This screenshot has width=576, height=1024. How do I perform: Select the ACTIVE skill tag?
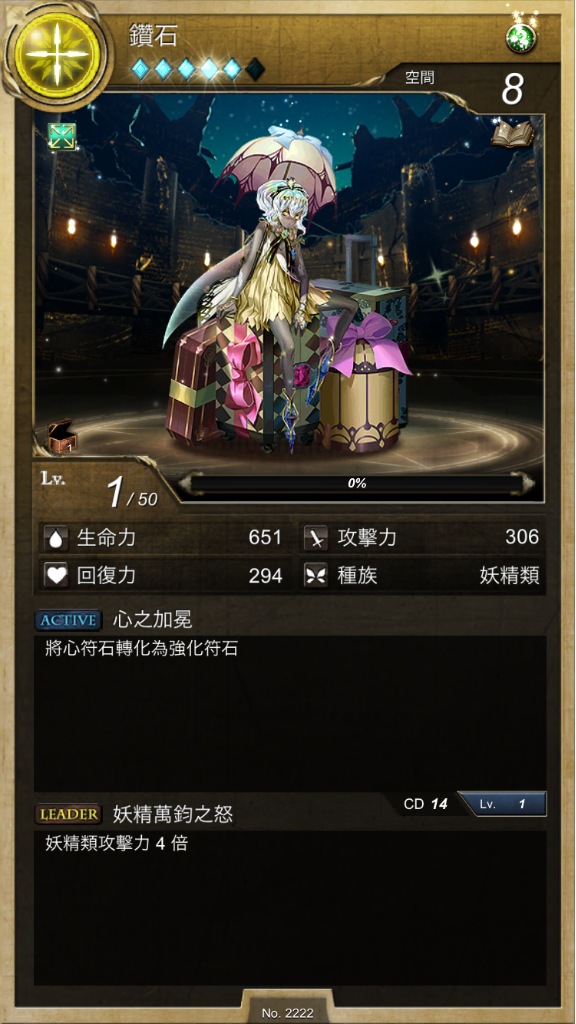click(69, 620)
